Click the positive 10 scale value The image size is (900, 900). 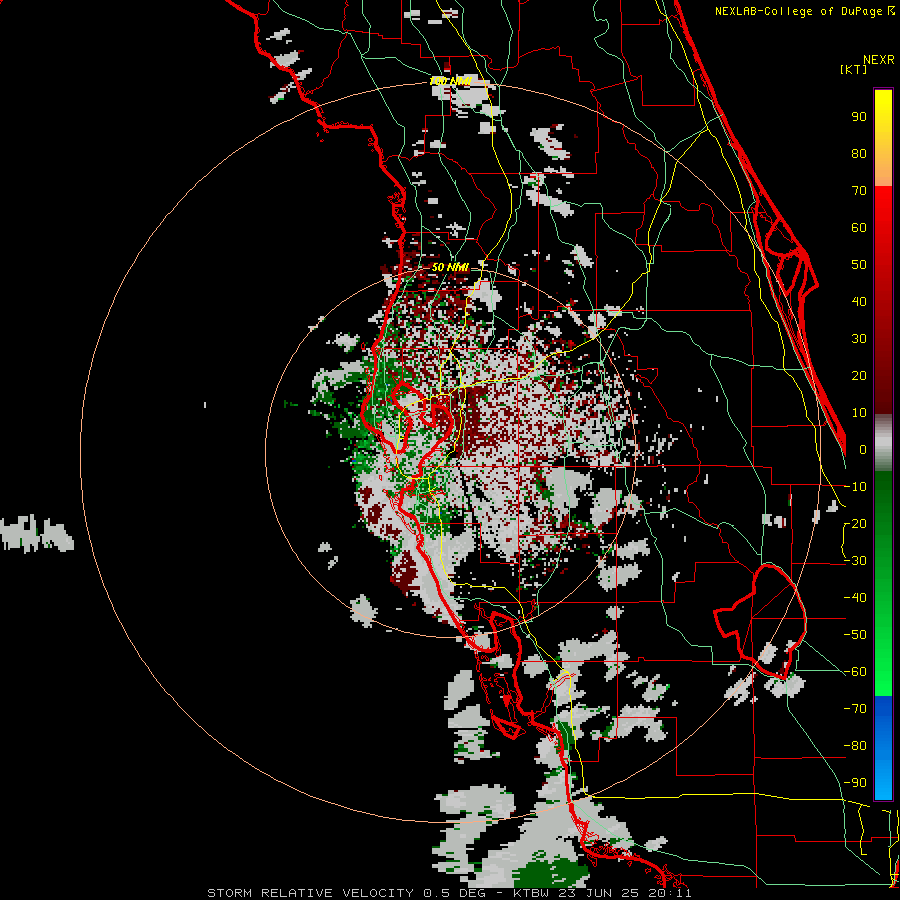point(859,413)
